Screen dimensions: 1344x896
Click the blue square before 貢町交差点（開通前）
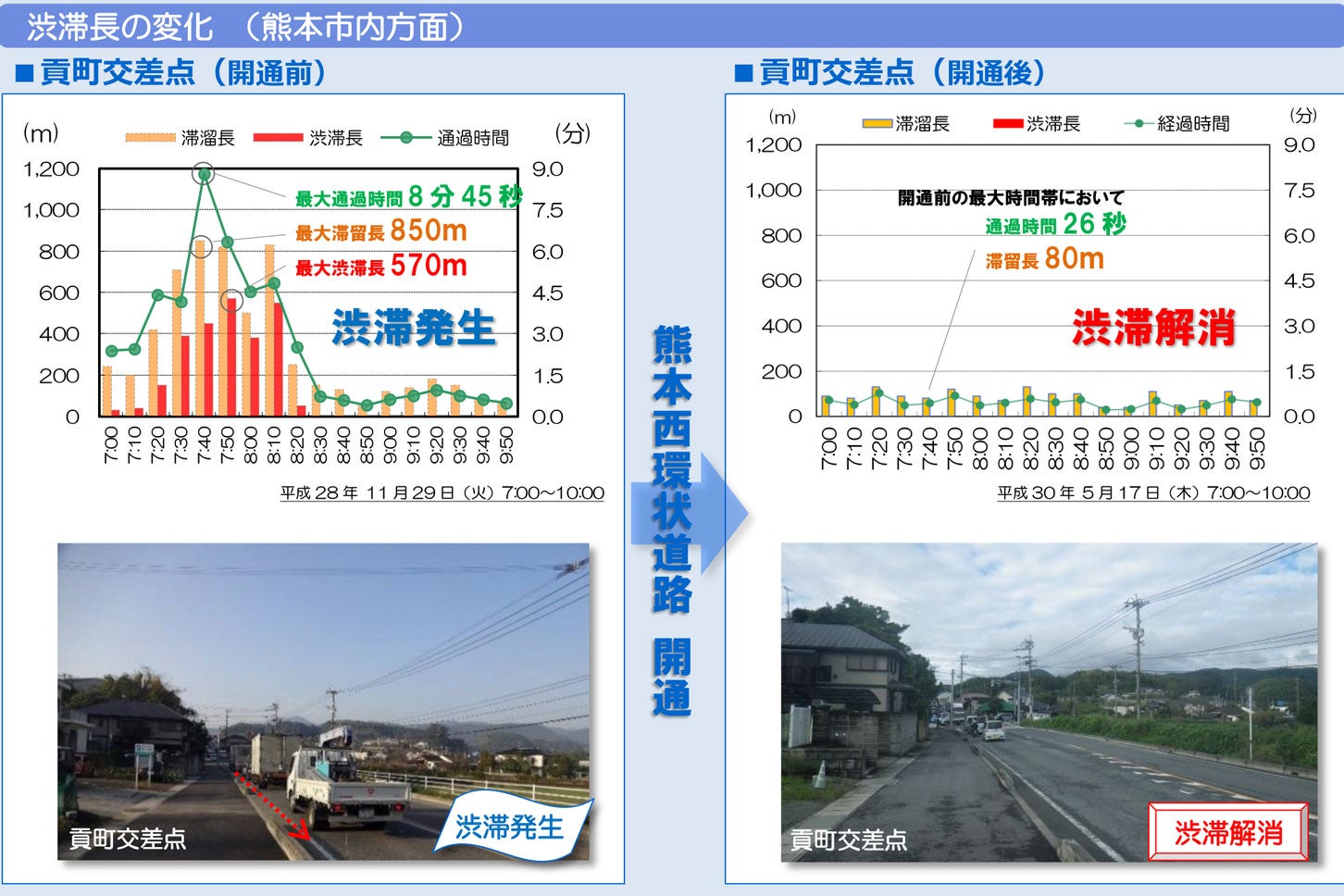(25, 73)
